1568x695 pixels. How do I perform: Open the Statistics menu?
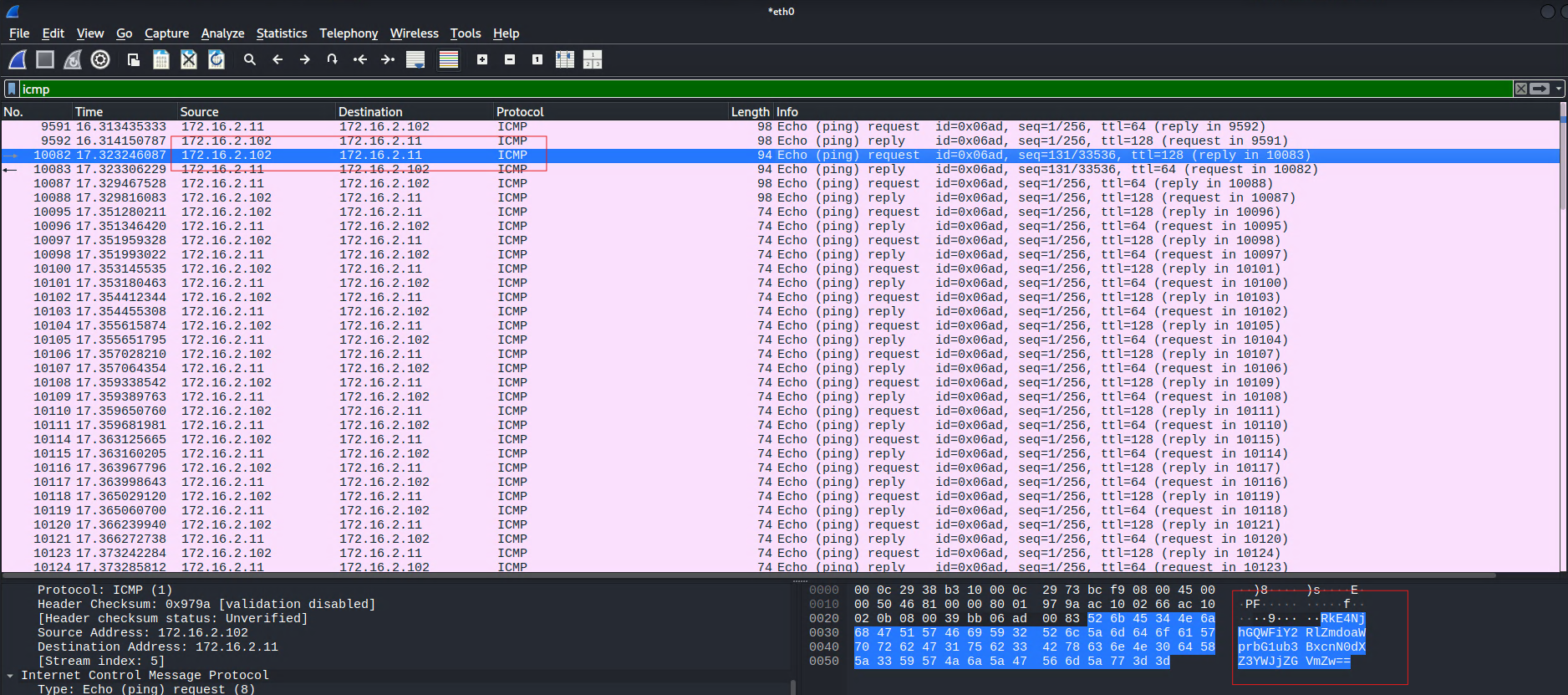pos(282,33)
